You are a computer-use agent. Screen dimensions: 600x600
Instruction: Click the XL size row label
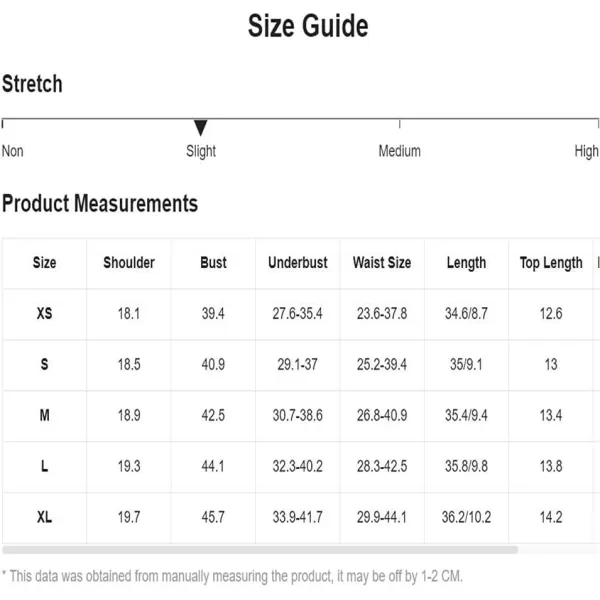[x=44, y=517]
